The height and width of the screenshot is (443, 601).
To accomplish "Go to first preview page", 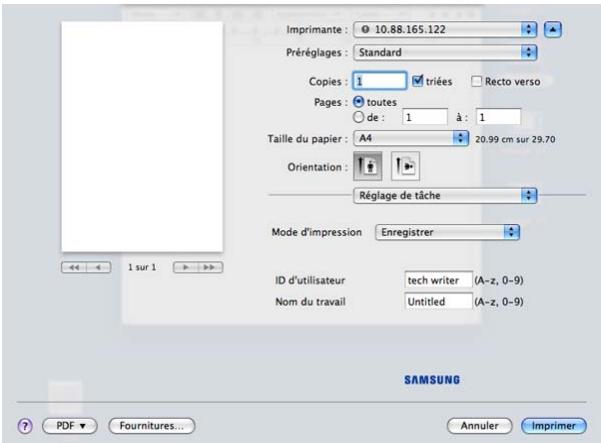I will pos(74,267).
